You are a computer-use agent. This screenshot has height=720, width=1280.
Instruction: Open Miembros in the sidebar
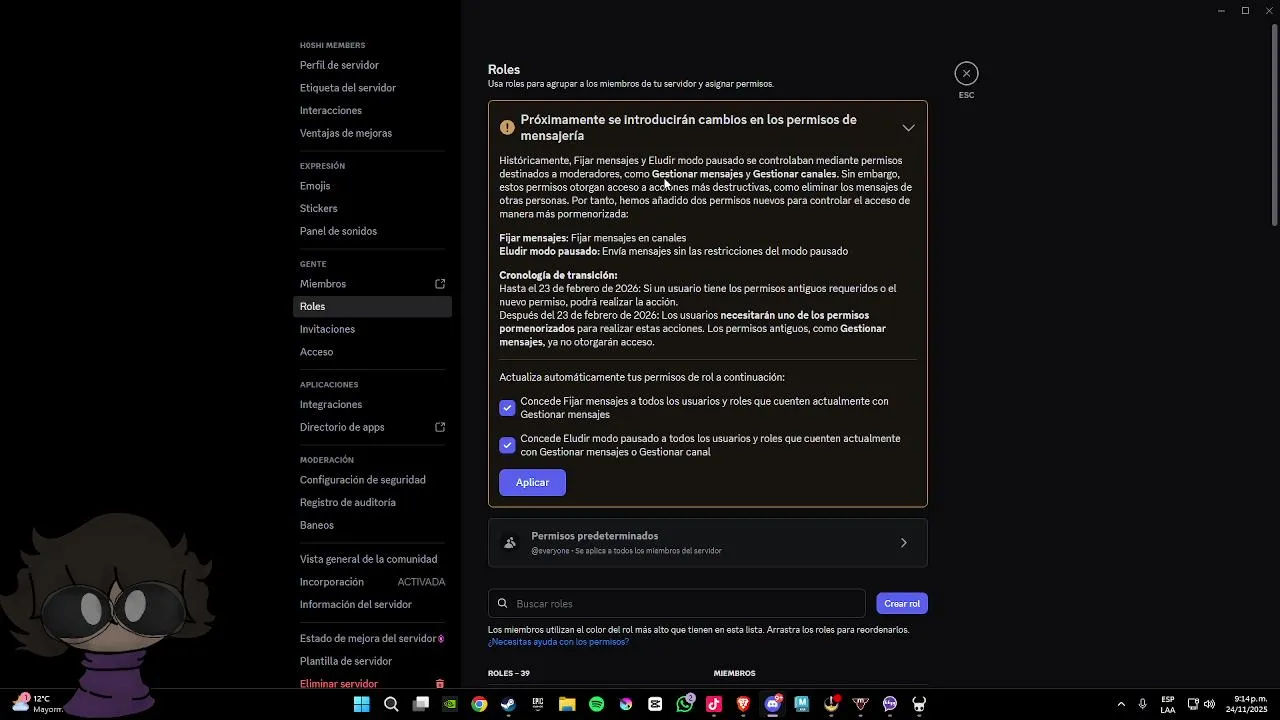point(323,284)
